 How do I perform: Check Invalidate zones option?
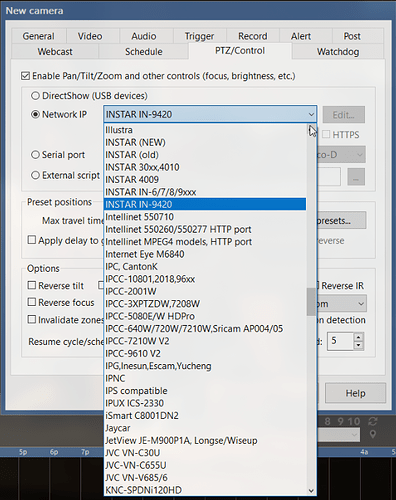32,319
